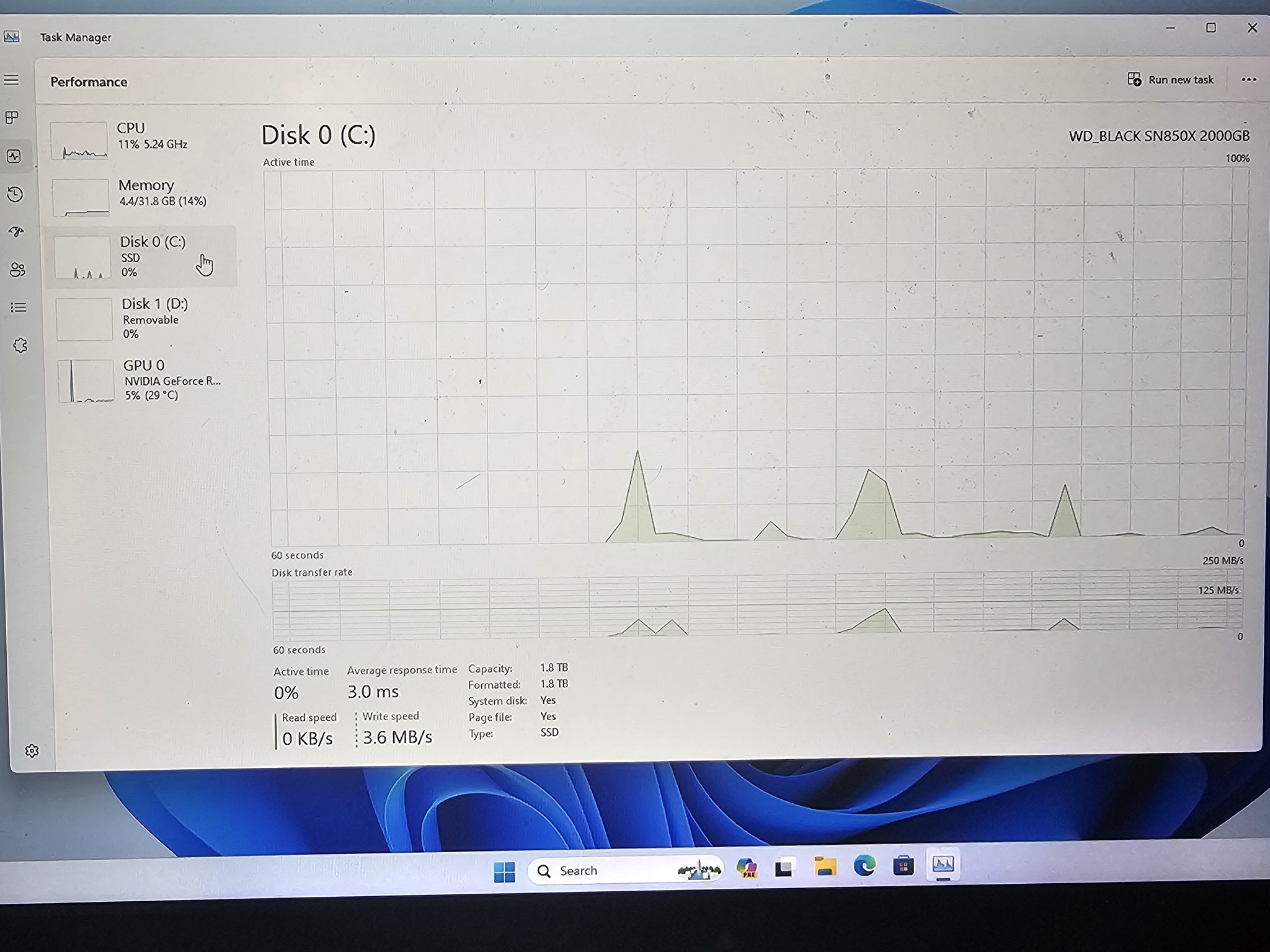Open the hamburger navigation menu
The height and width of the screenshot is (952, 1270).
click(11, 80)
